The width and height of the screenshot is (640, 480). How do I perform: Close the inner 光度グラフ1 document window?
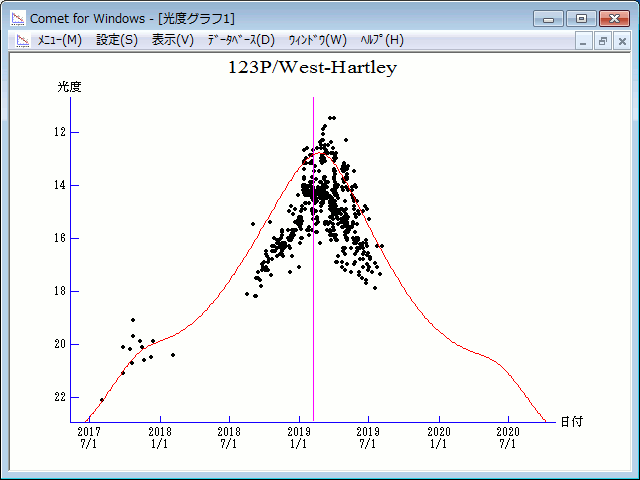[x=622, y=41]
